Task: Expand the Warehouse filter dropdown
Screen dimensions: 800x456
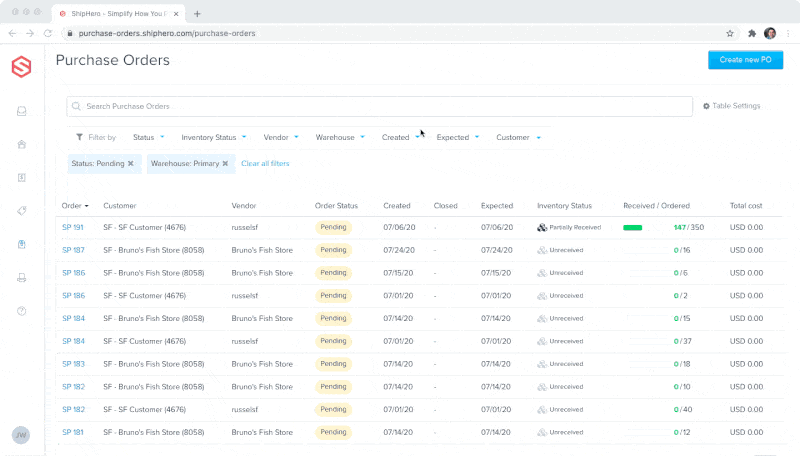Action: coord(340,137)
